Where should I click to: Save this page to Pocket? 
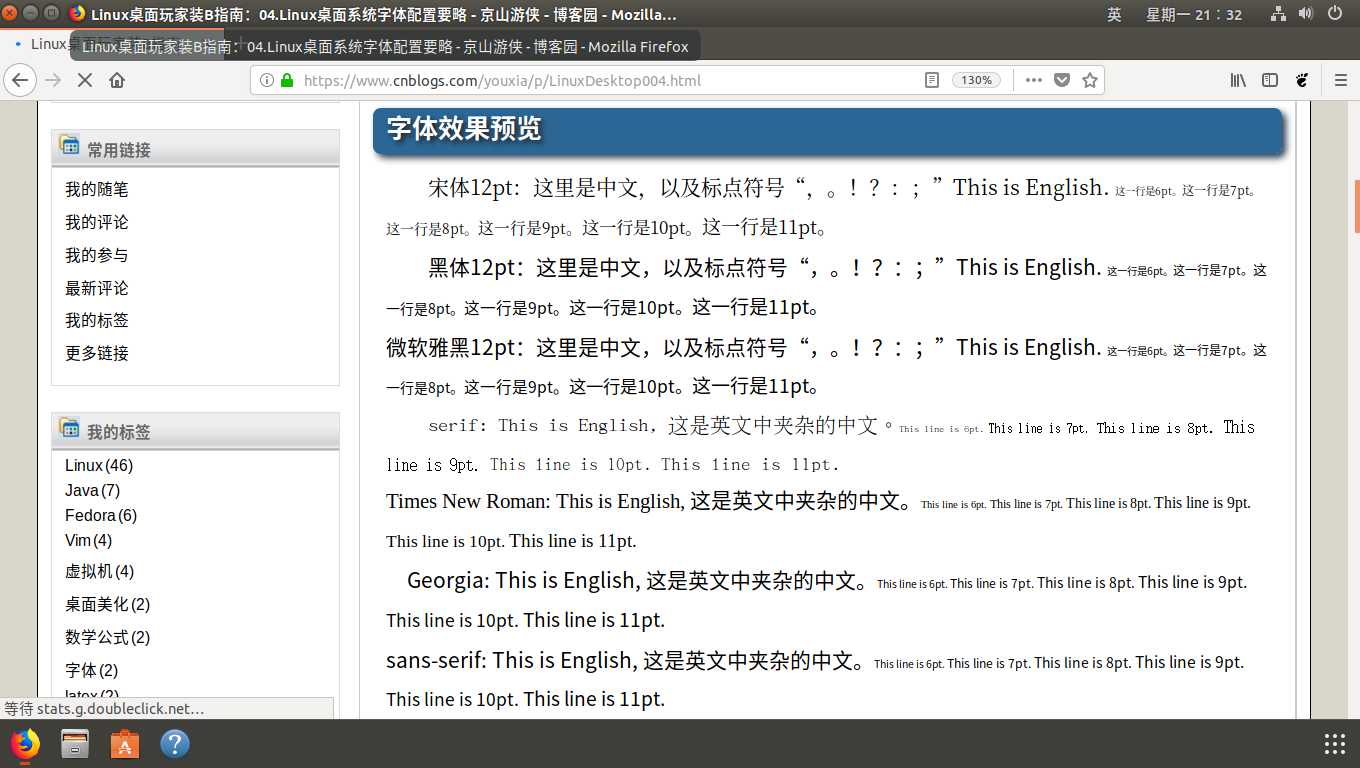[x=1062, y=80]
